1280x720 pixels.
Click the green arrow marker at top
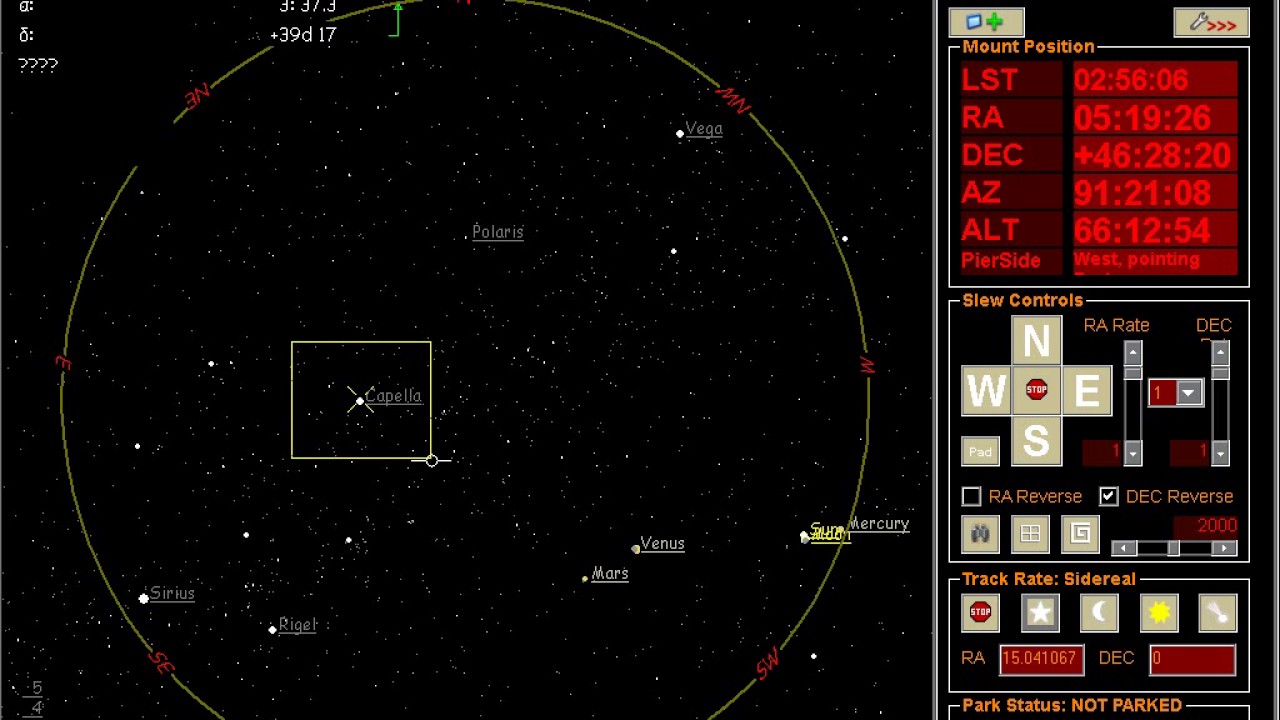pos(396,20)
